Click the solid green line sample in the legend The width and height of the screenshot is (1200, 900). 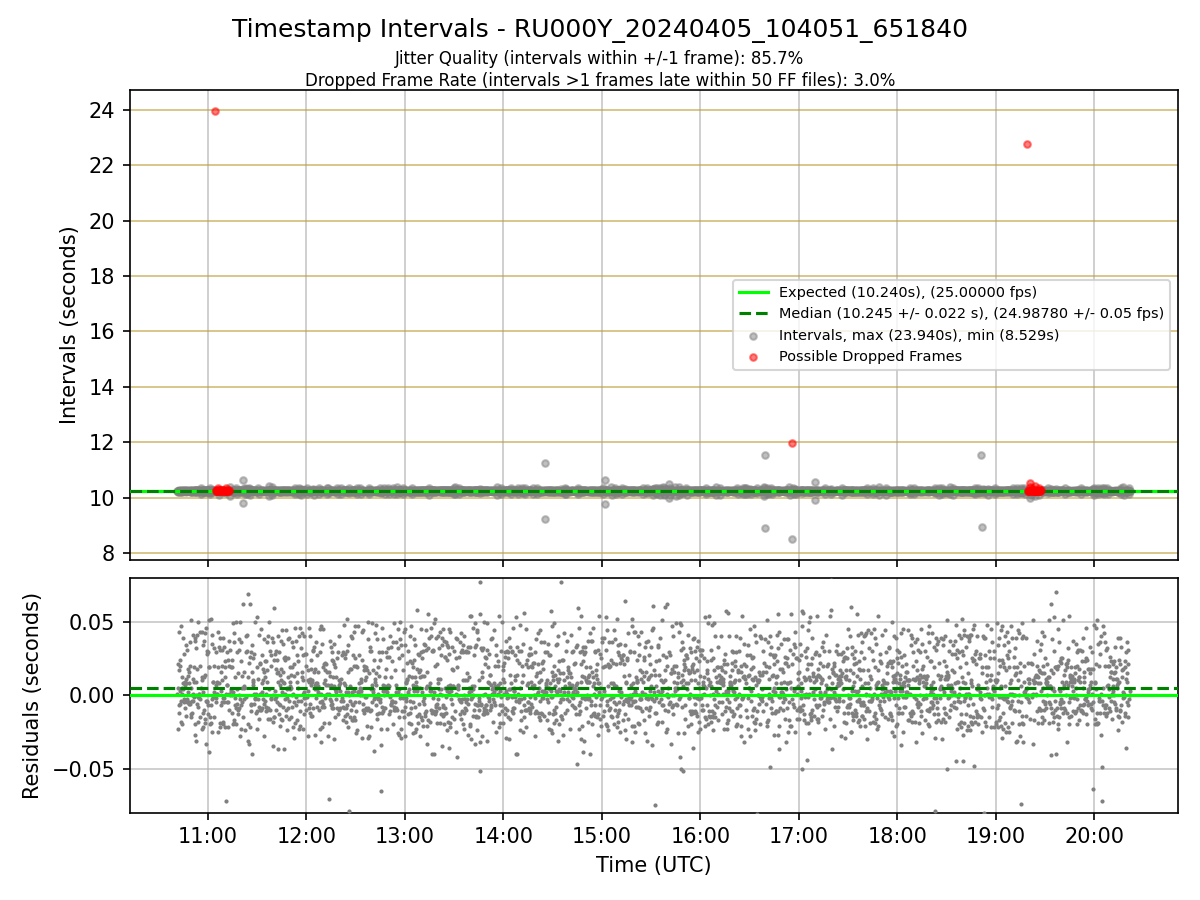coord(754,292)
